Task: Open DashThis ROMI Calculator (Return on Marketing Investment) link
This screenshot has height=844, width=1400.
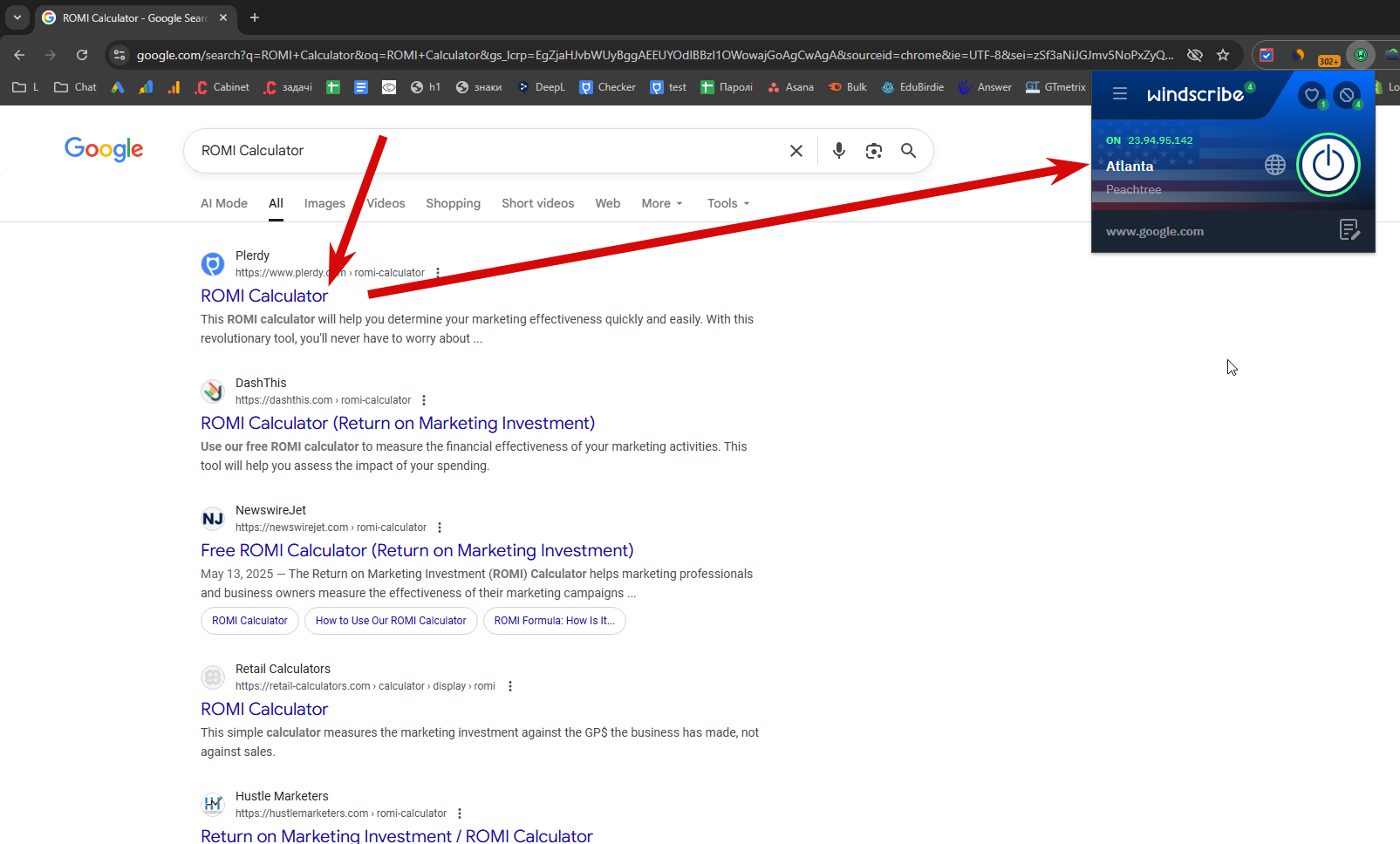Action: point(398,423)
